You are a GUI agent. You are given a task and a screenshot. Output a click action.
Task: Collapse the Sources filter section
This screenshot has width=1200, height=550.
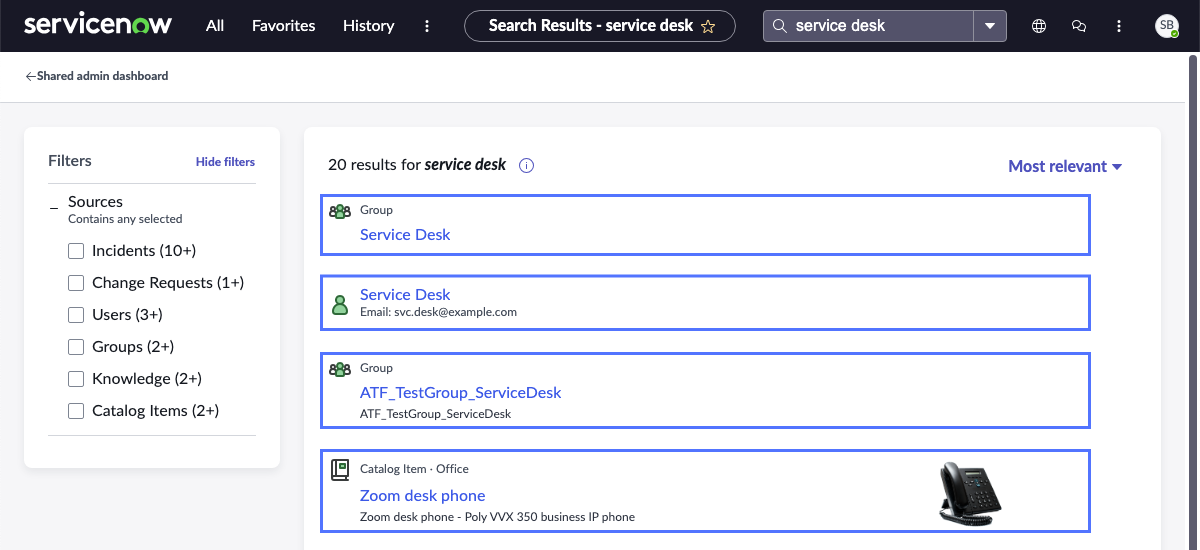[x=54, y=206]
